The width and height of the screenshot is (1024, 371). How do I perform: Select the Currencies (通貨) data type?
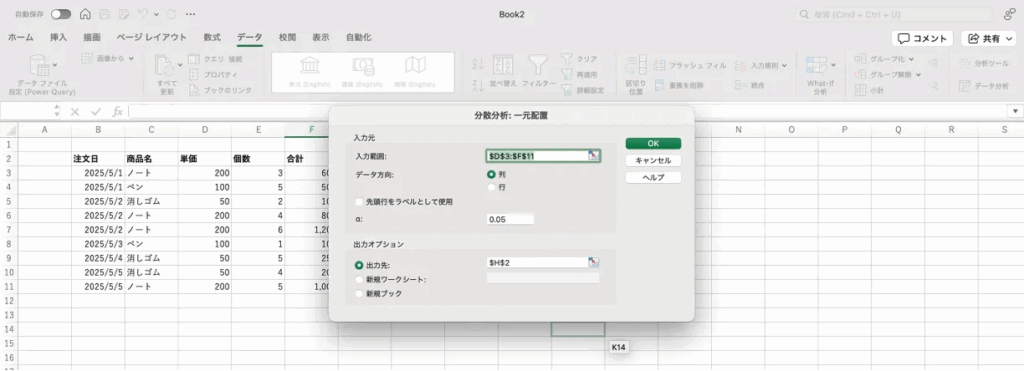click(x=362, y=71)
